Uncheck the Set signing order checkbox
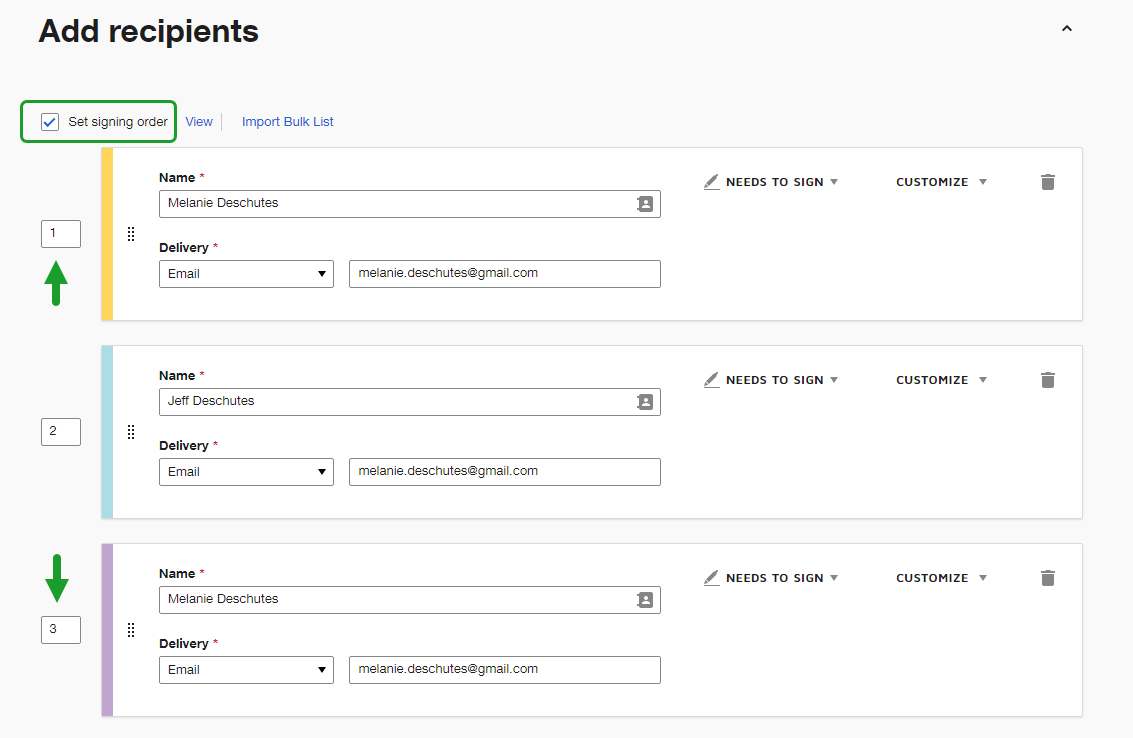 click(50, 122)
